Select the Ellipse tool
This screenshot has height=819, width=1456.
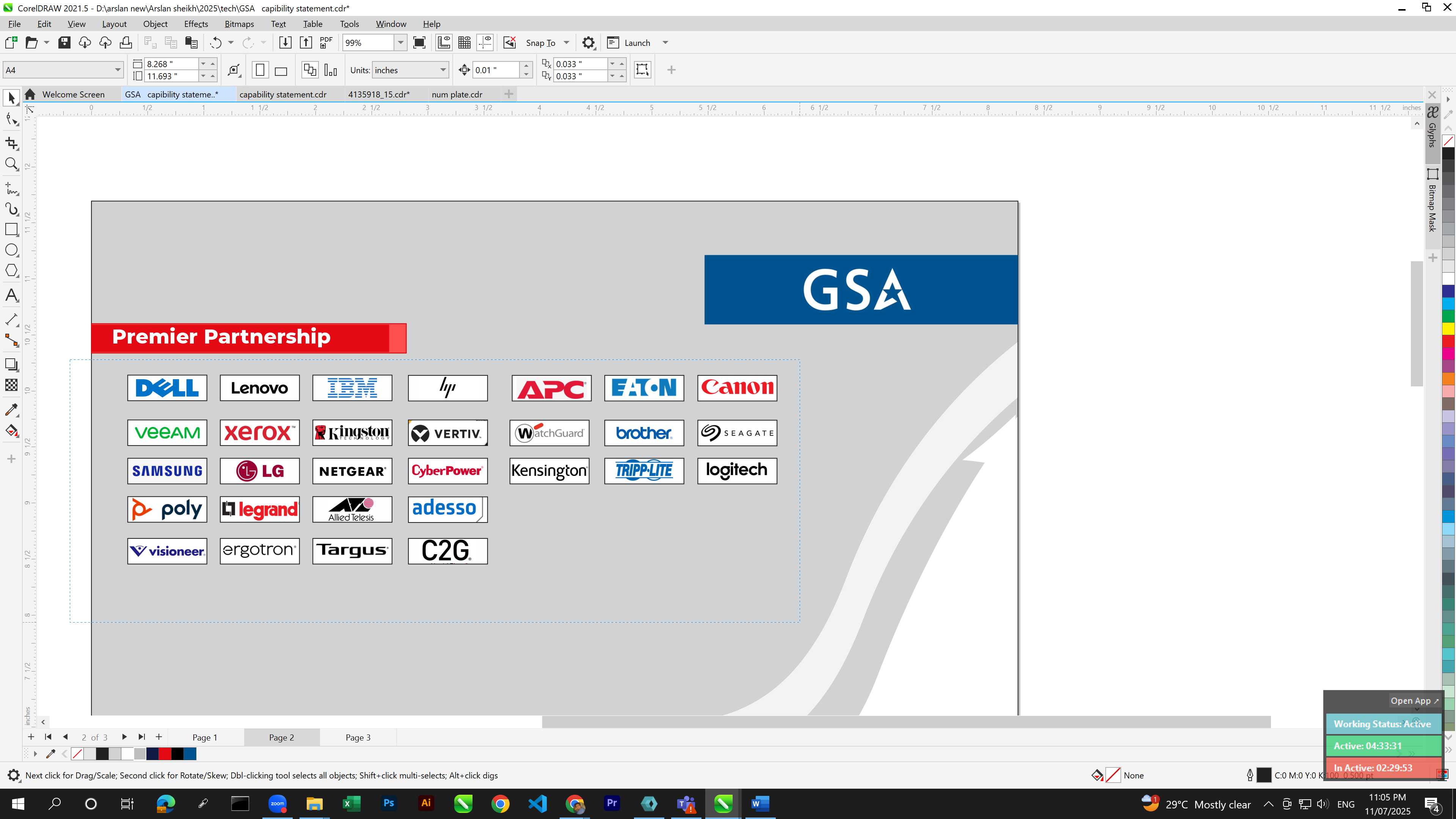point(11,250)
